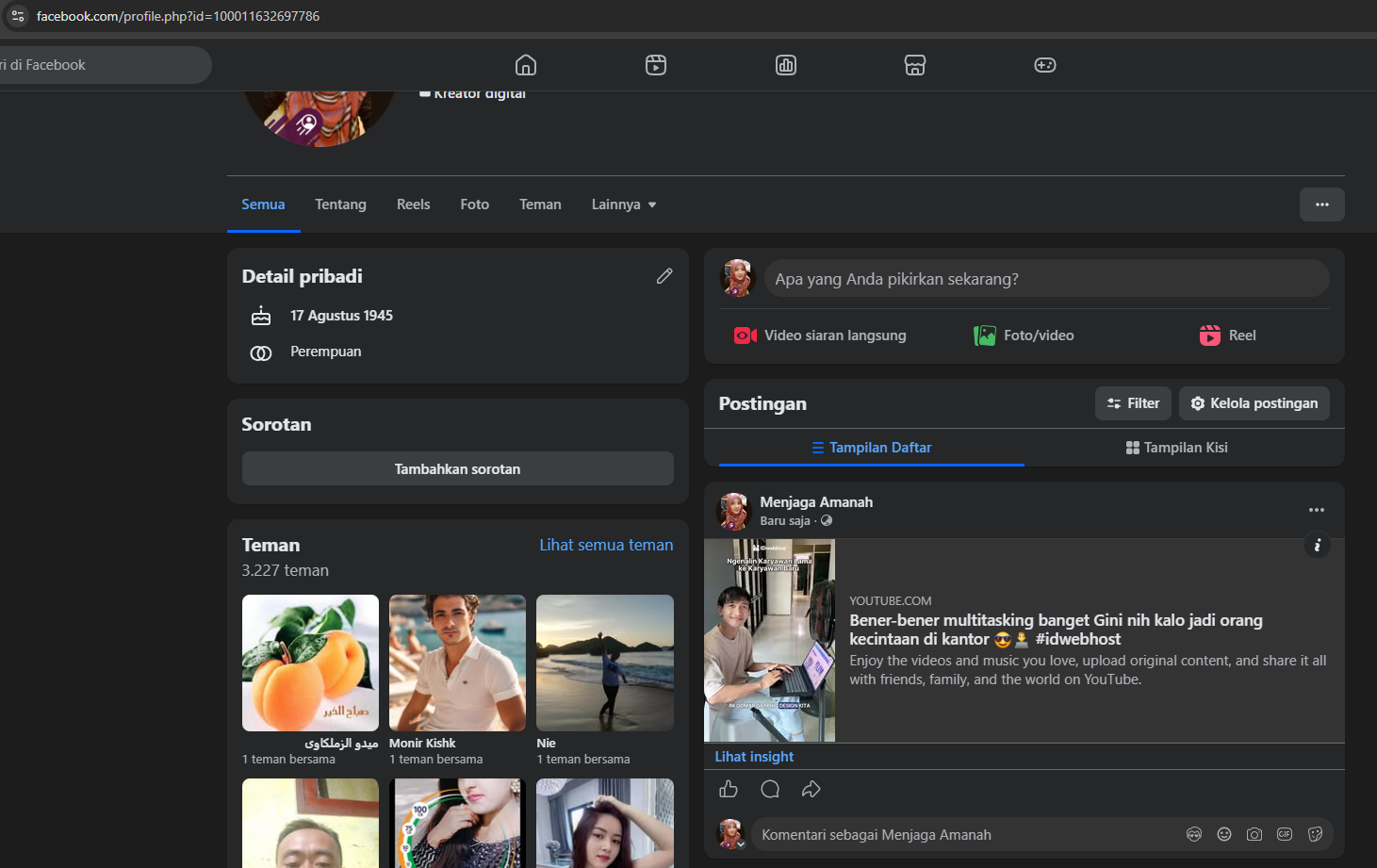Switch to the Teman tab

pyautogui.click(x=540, y=205)
